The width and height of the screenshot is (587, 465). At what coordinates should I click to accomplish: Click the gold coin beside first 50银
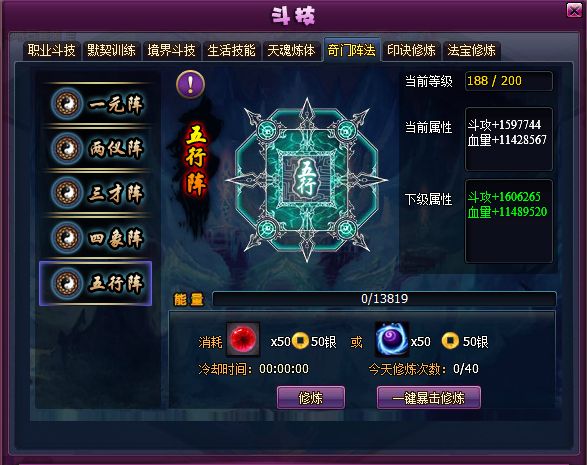coord(300,341)
